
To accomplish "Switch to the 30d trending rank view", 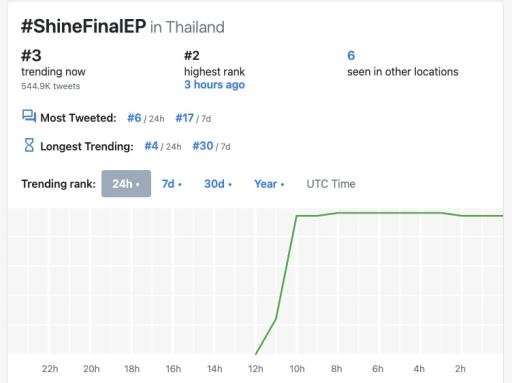I will pos(218,184).
